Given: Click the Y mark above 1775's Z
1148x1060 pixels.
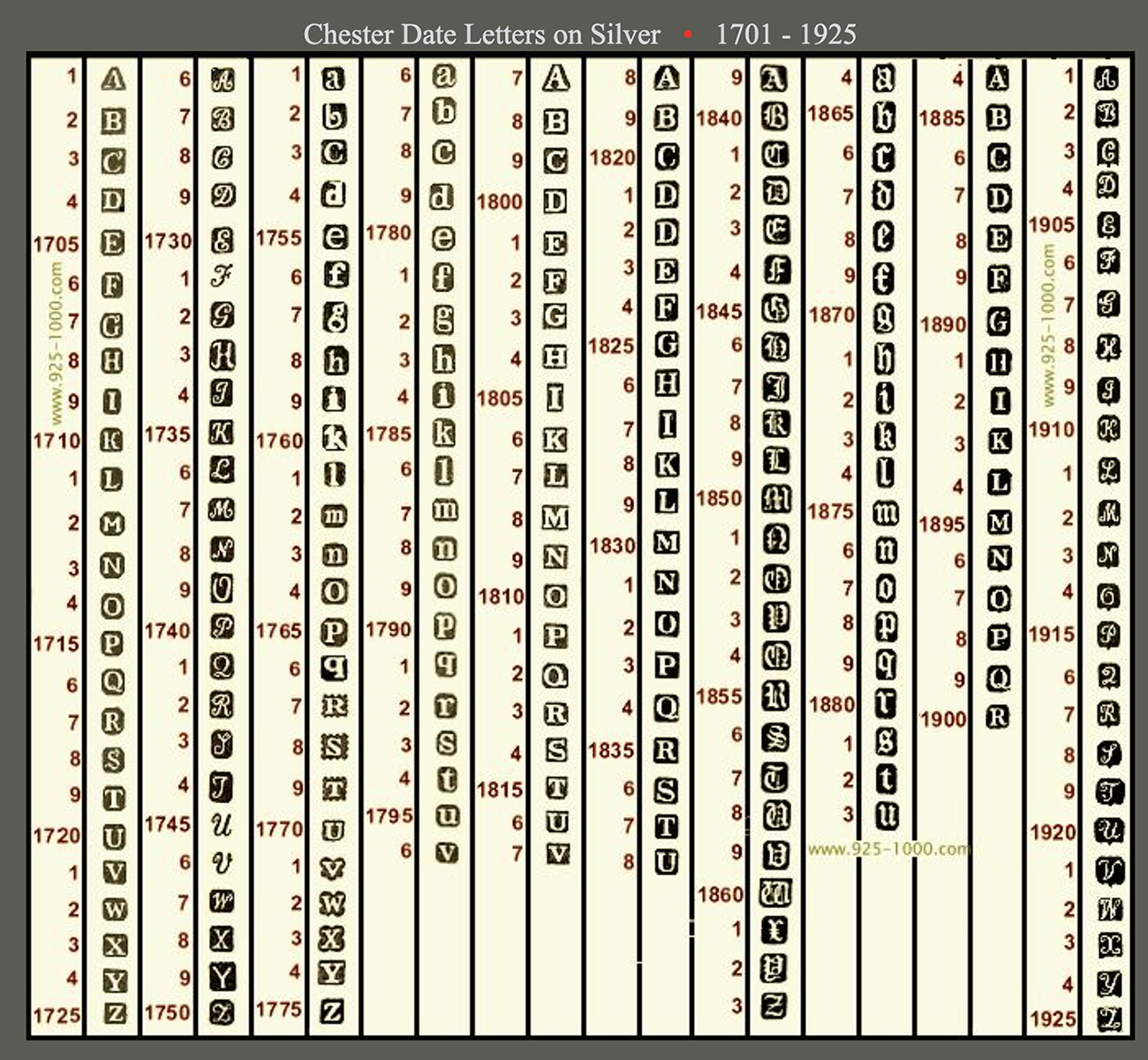Looking at the screenshot, I should (x=331, y=973).
